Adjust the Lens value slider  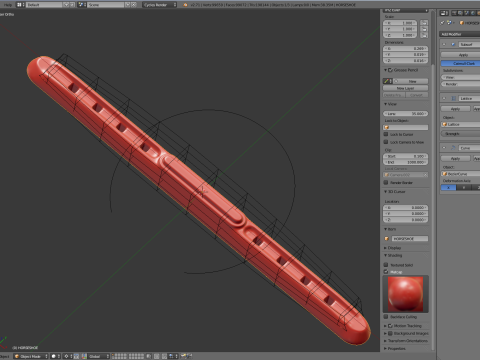[405, 114]
